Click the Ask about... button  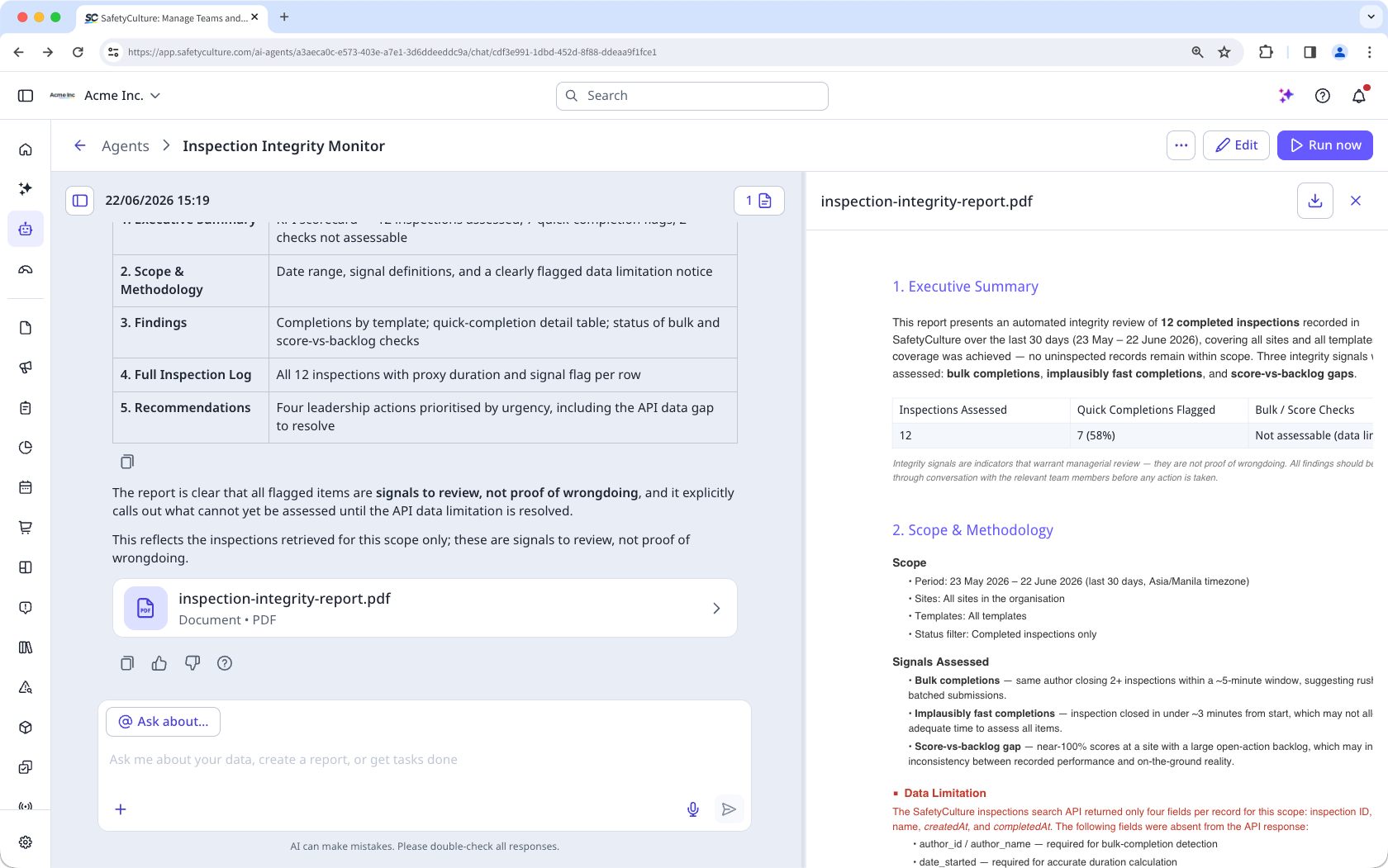[163, 722]
